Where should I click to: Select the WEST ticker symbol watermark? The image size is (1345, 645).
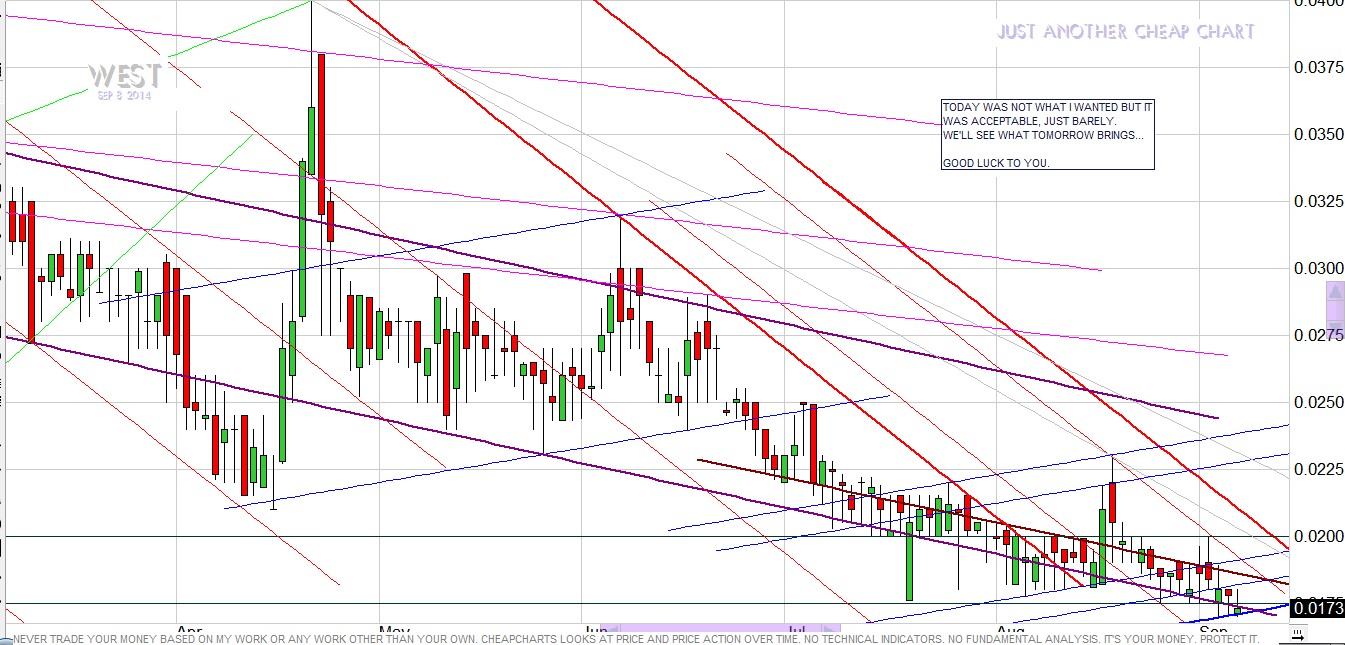124,76
